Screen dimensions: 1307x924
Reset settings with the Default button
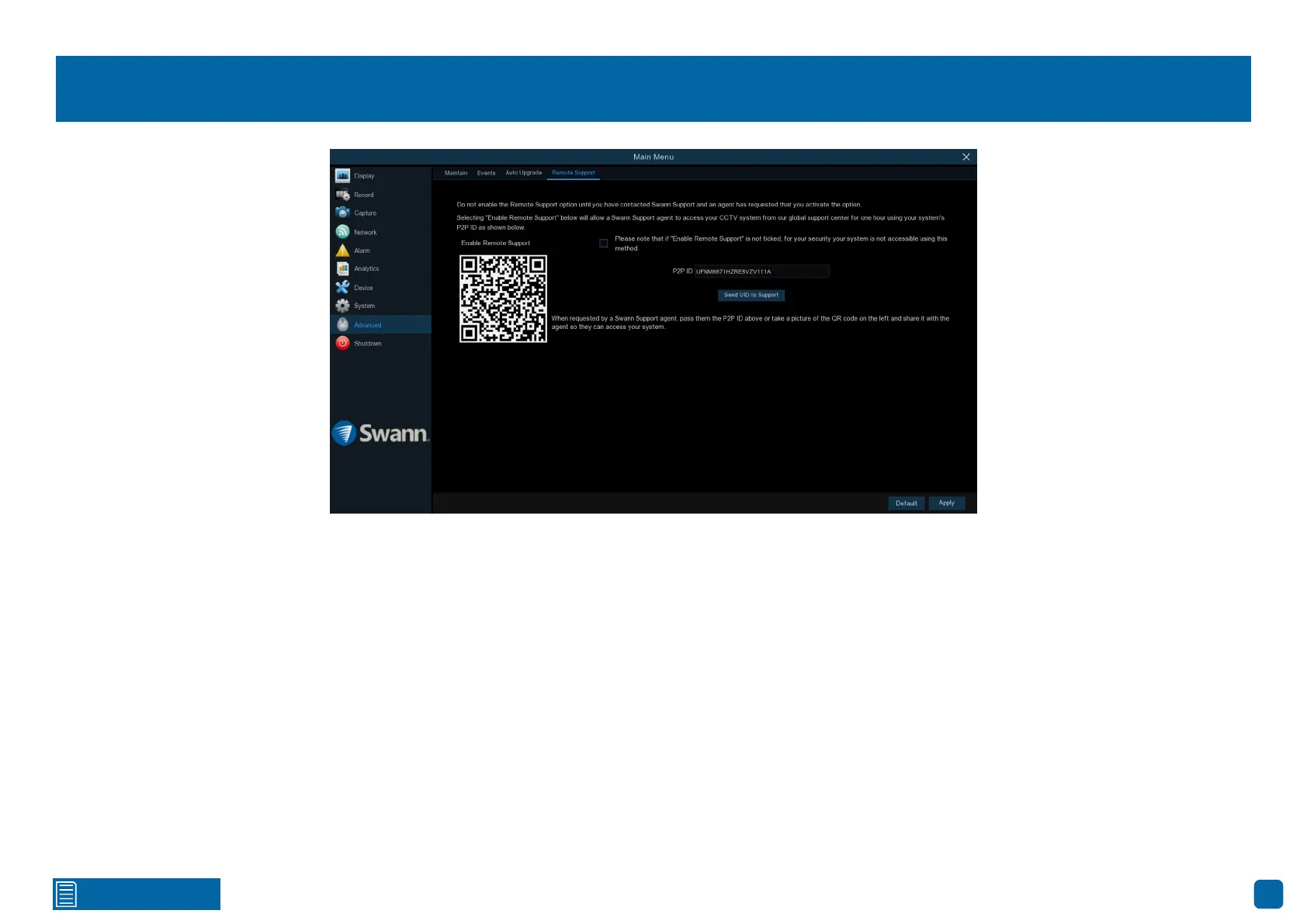[x=906, y=504]
